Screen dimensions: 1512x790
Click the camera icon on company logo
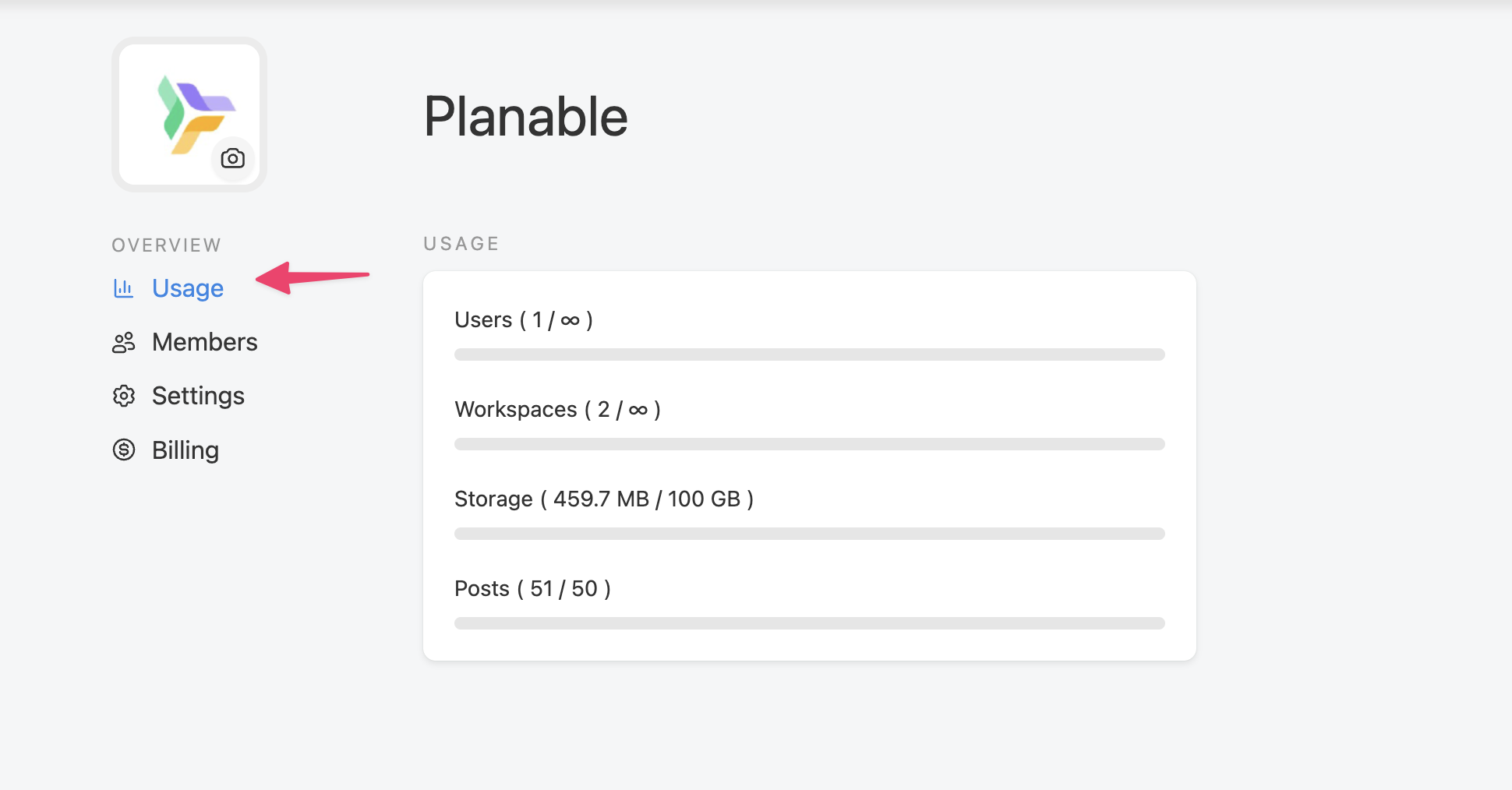click(x=232, y=159)
